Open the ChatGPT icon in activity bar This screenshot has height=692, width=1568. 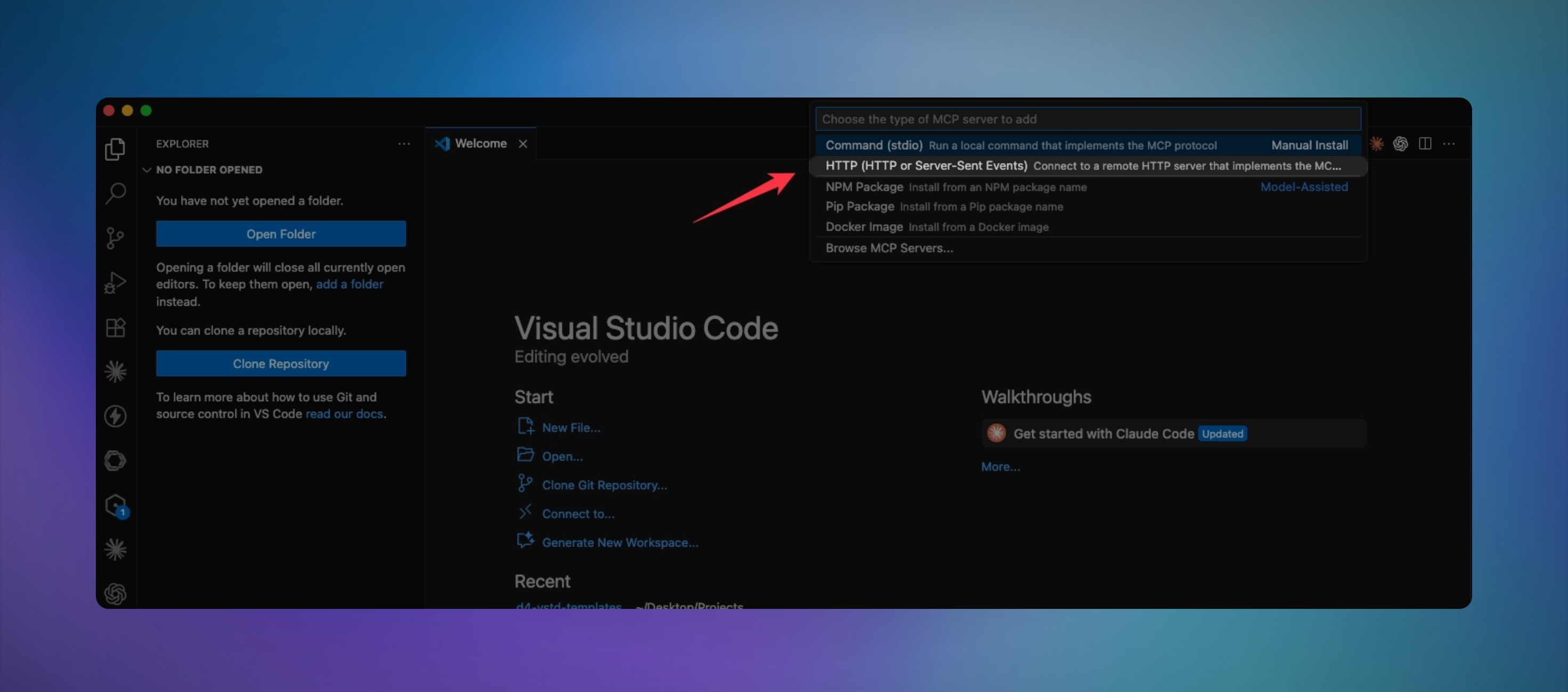115,593
